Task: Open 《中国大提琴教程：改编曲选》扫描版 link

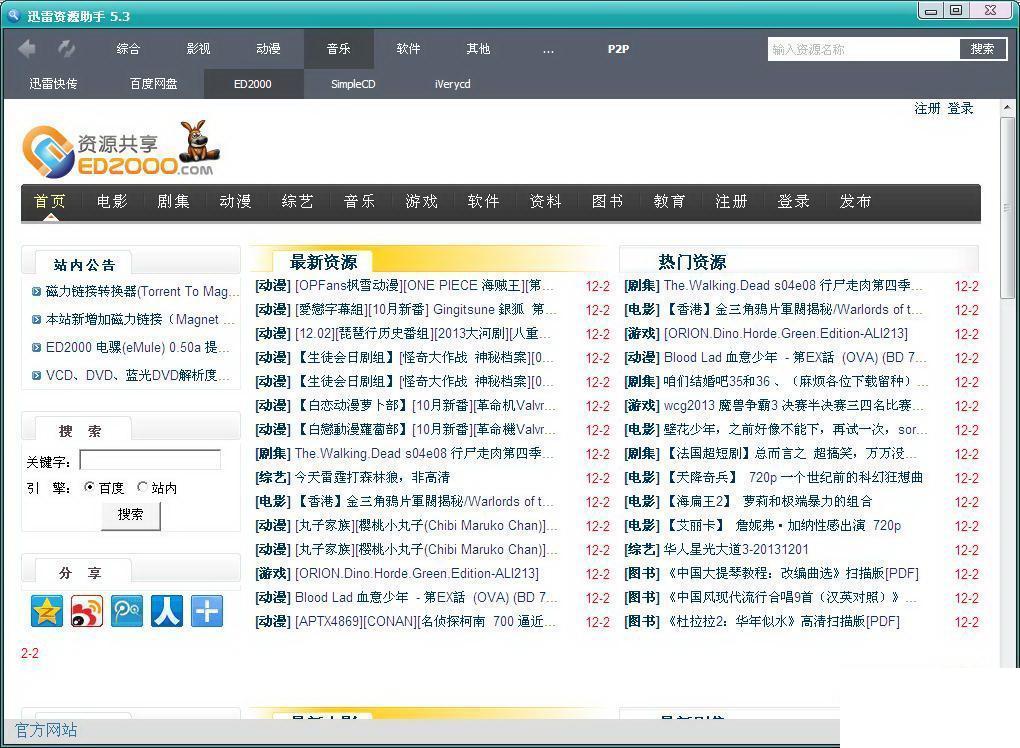Action: (x=792, y=574)
